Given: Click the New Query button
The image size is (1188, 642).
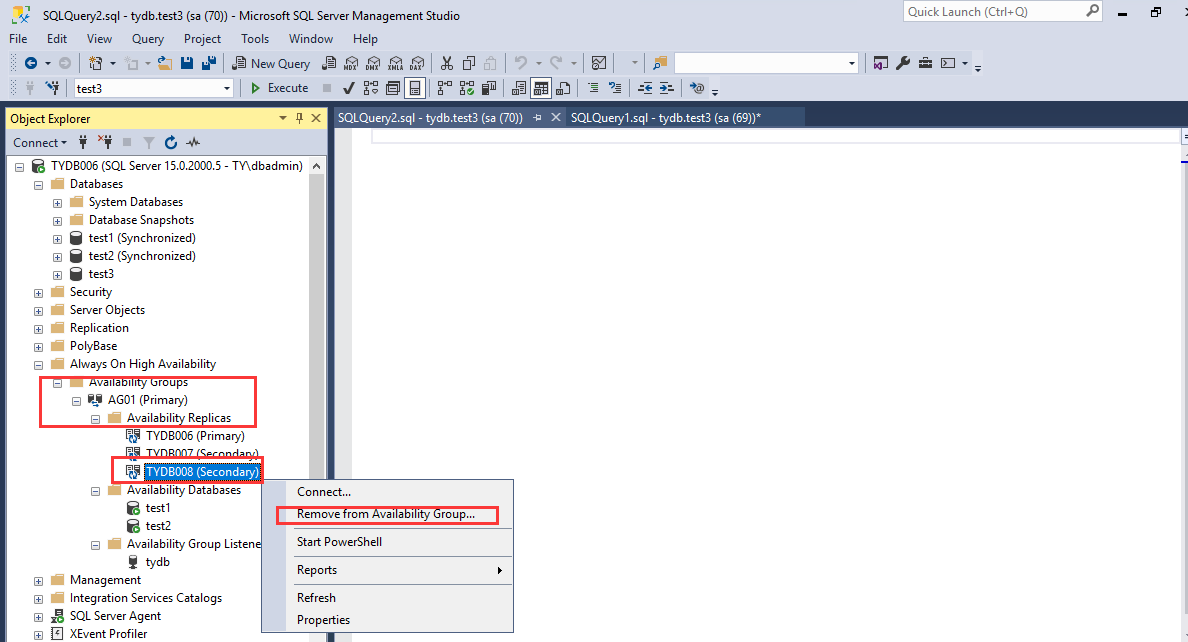Looking at the screenshot, I should (x=271, y=64).
